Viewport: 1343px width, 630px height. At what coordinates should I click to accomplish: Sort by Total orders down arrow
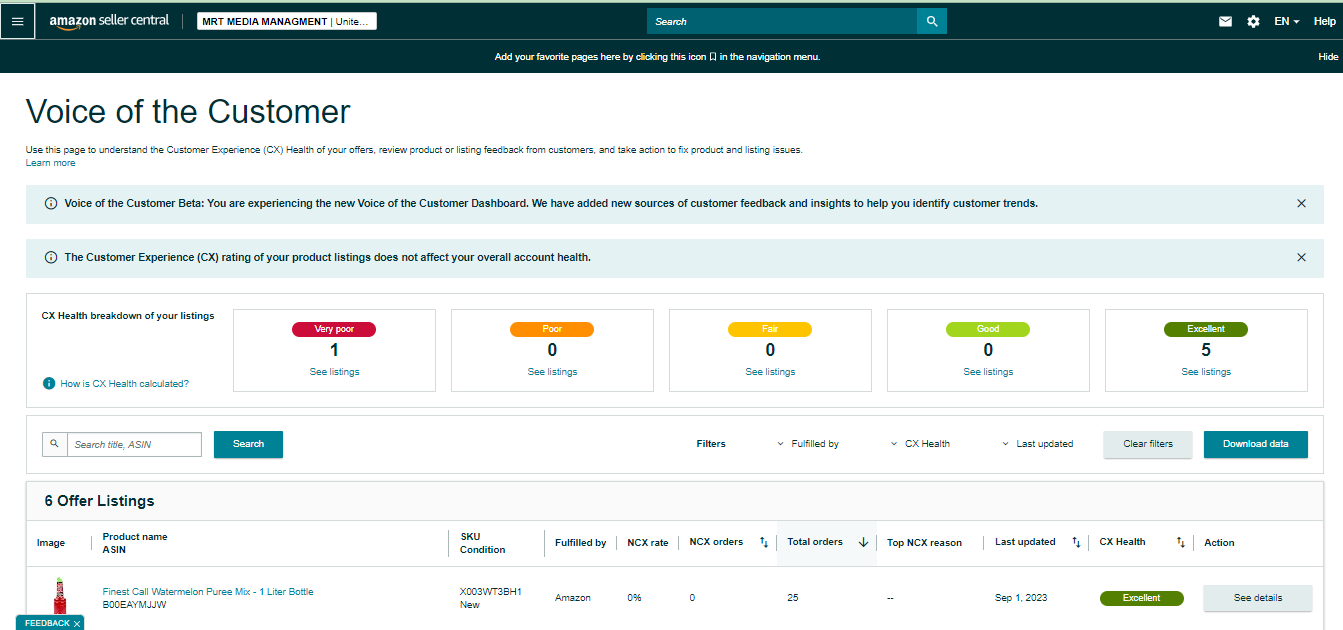tap(863, 542)
